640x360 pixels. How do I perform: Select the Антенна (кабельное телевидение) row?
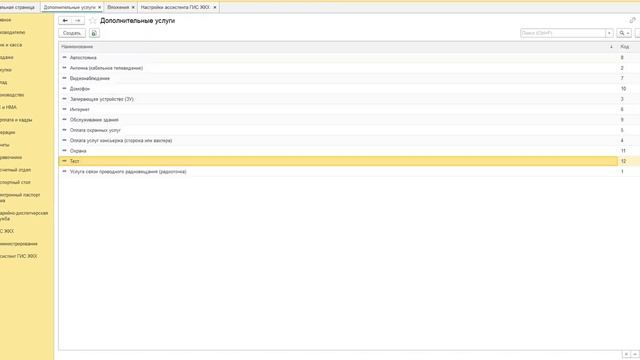[338, 68]
